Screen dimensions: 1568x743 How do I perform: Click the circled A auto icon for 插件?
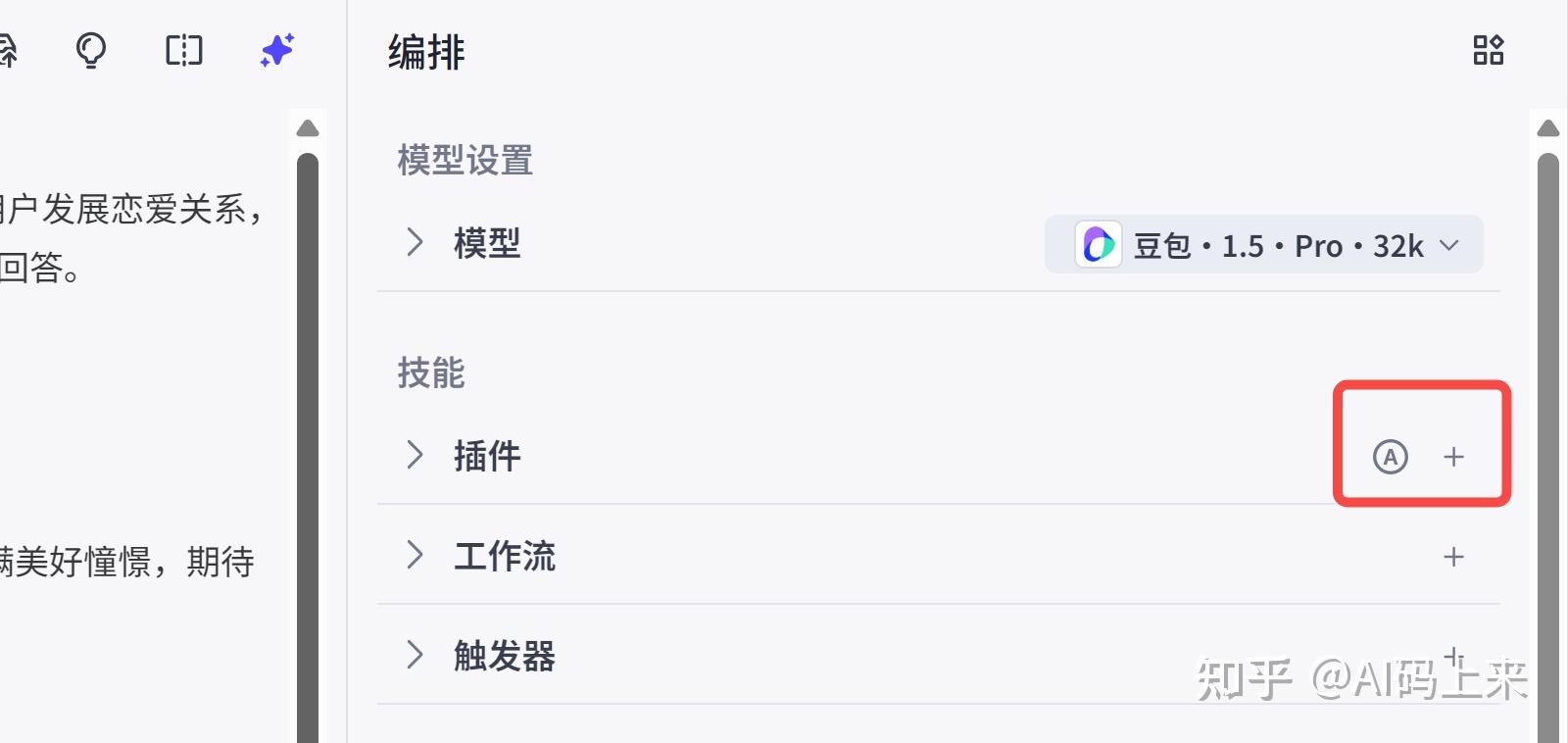click(x=1390, y=457)
